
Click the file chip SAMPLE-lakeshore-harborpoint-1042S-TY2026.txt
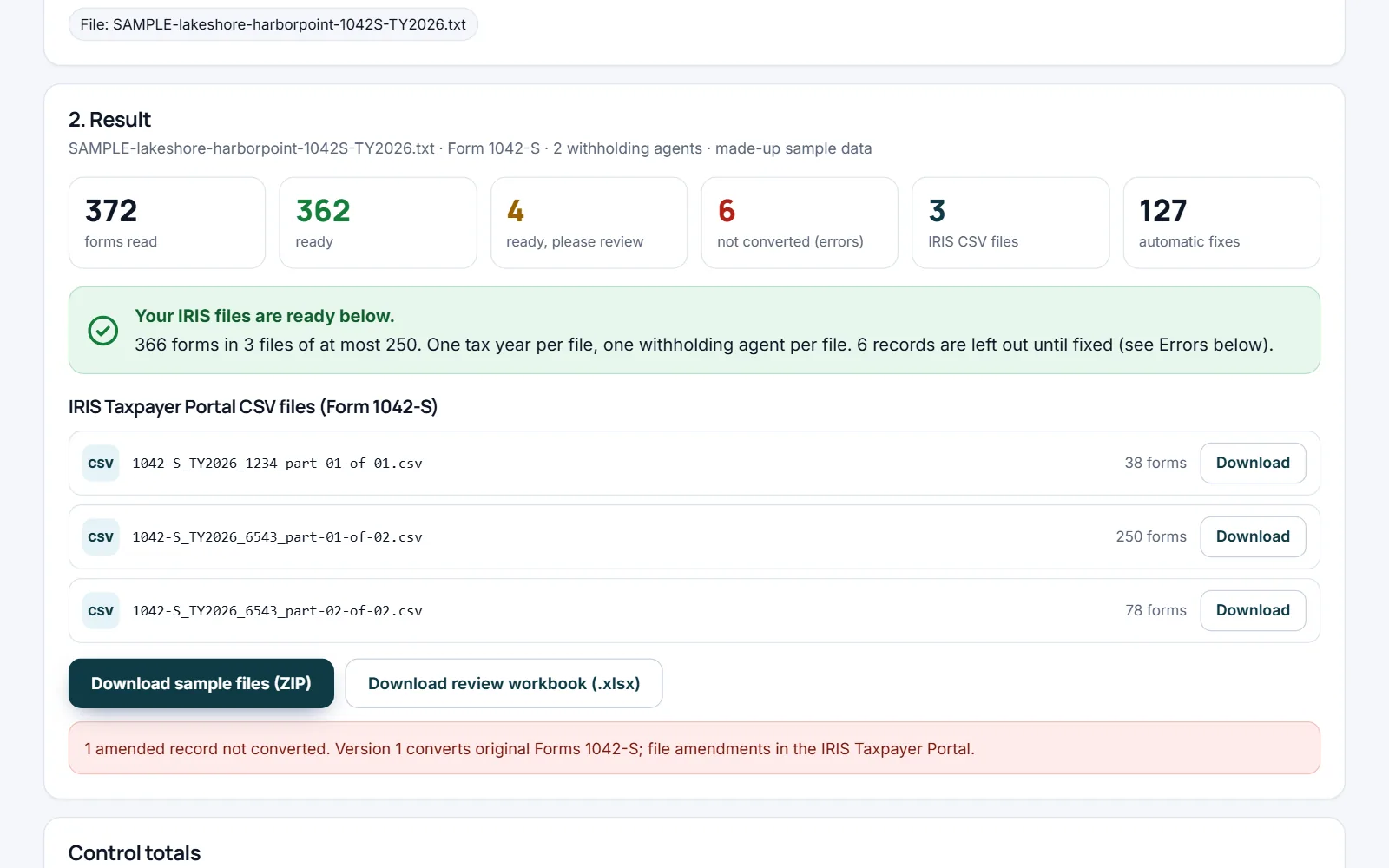tap(273, 24)
